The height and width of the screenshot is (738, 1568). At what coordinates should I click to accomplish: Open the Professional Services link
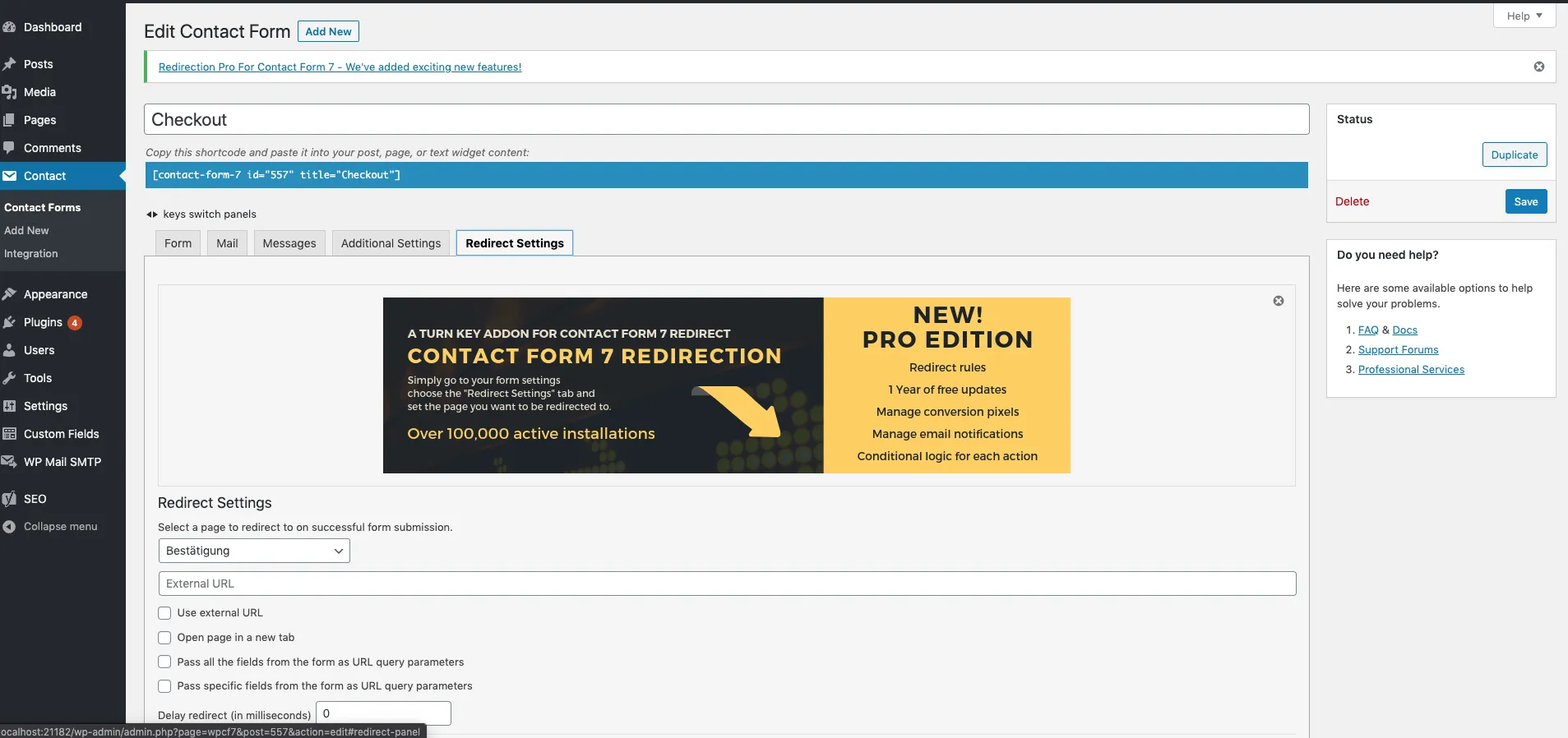point(1411,370)
